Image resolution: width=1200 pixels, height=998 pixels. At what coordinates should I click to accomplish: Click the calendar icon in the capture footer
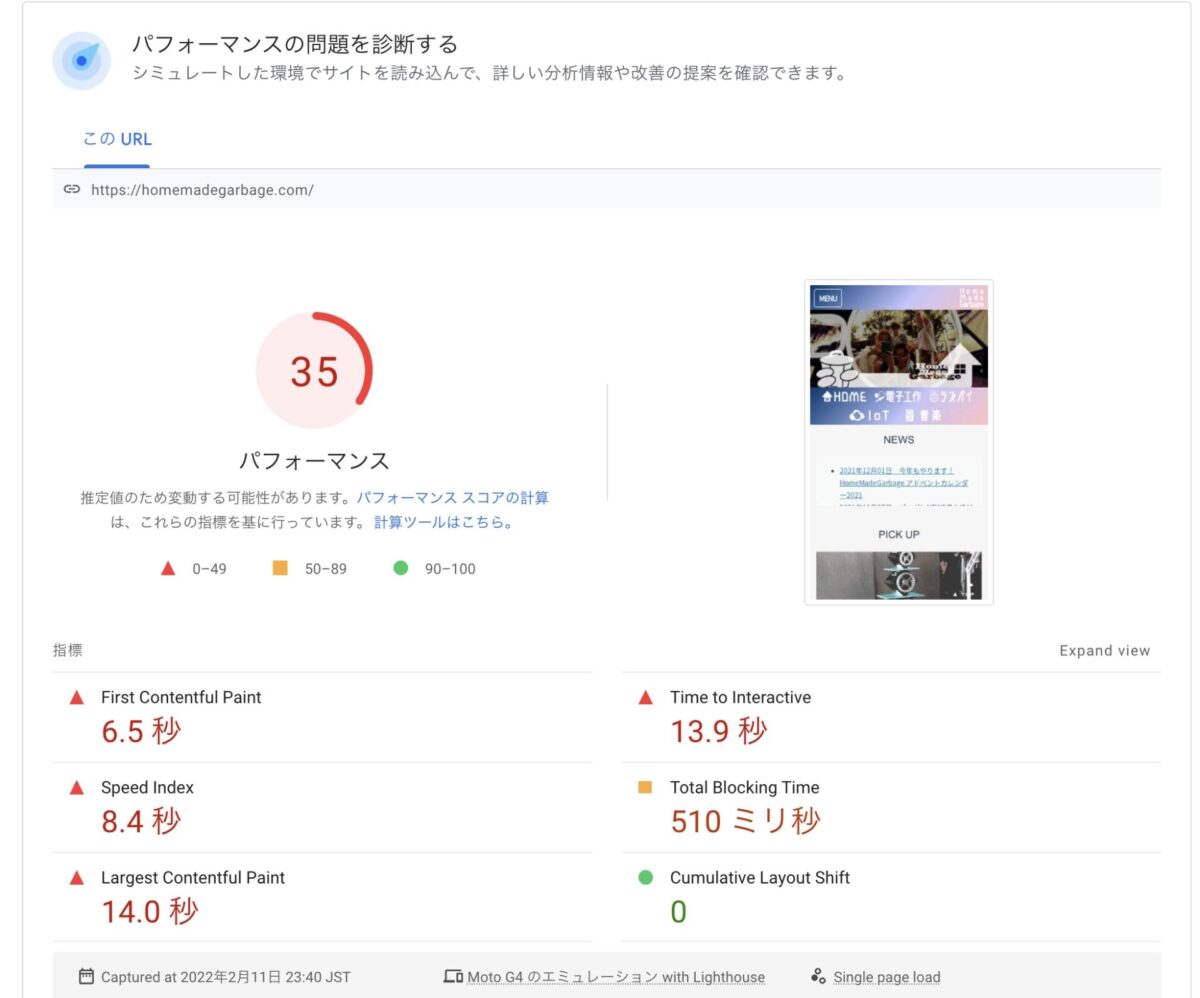click(85, 977)
